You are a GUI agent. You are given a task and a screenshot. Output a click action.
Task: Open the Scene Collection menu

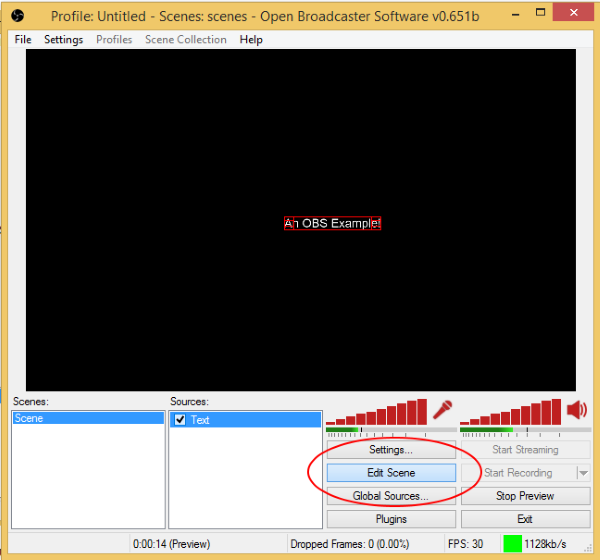pyautogui.click(x=186, y=40)
